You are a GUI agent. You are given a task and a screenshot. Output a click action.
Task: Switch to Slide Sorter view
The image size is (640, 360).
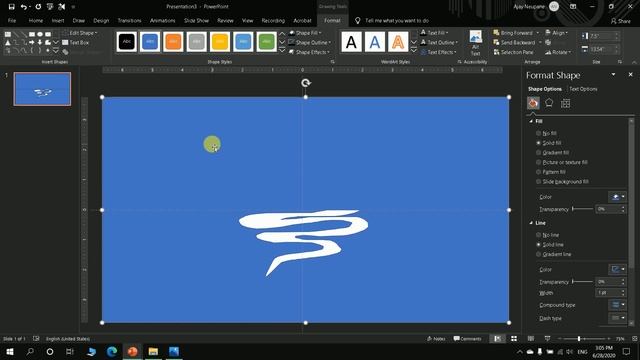[514, 339]
